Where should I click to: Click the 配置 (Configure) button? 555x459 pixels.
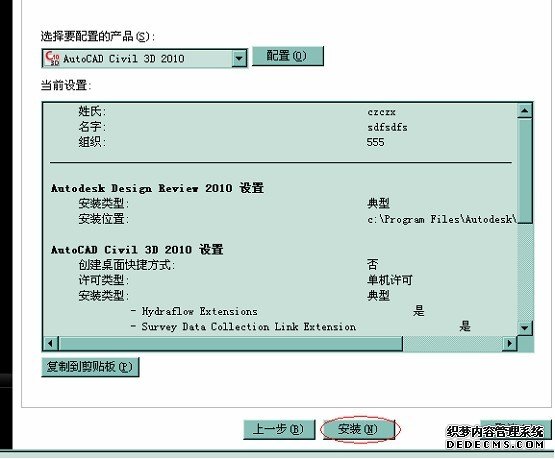(x=287, y=56)
